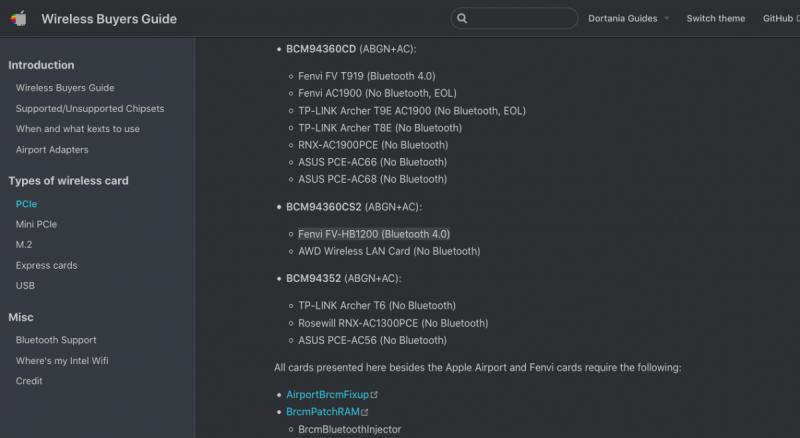Click external link icon beside AirportBrcmFixup

[x=374, y=395]
